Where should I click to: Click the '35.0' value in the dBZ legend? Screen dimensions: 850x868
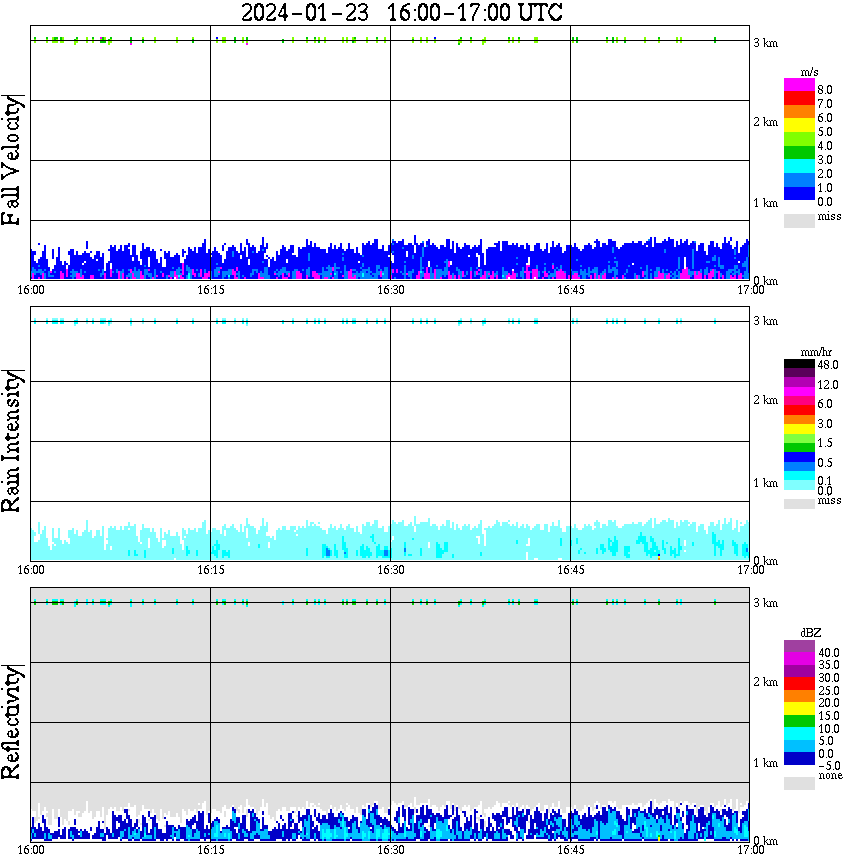829,665
